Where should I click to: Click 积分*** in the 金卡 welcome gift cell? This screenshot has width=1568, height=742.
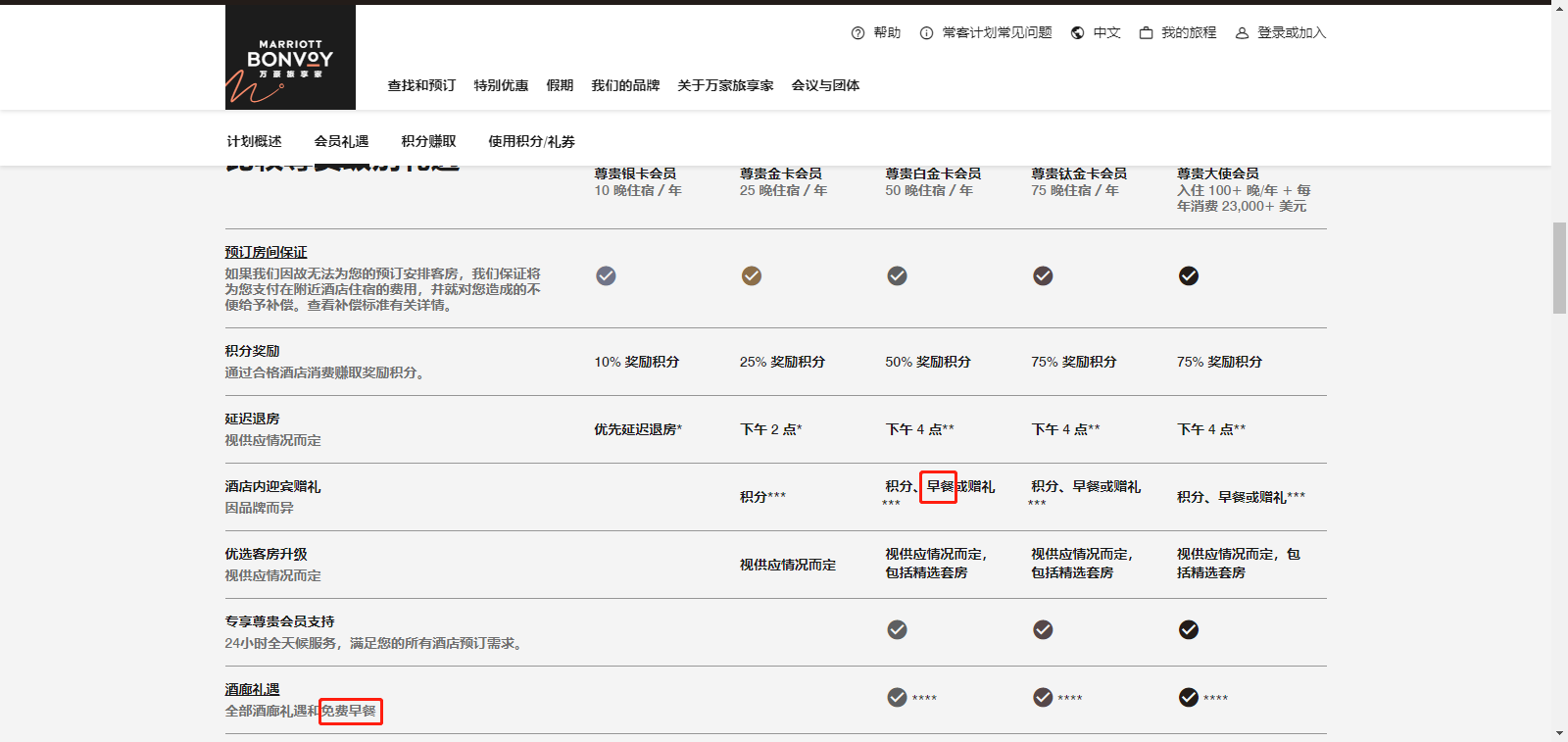coord(763,498)
